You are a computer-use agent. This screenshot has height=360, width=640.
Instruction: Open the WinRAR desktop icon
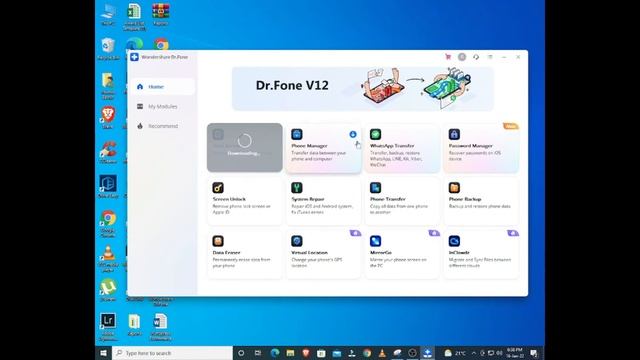point(161,14)
